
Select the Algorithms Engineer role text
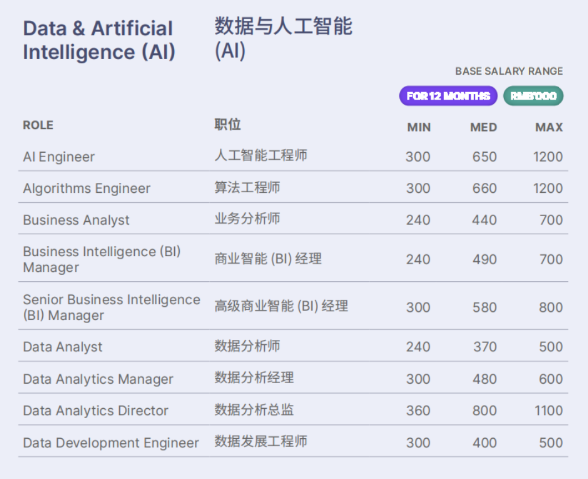[87, 188]
